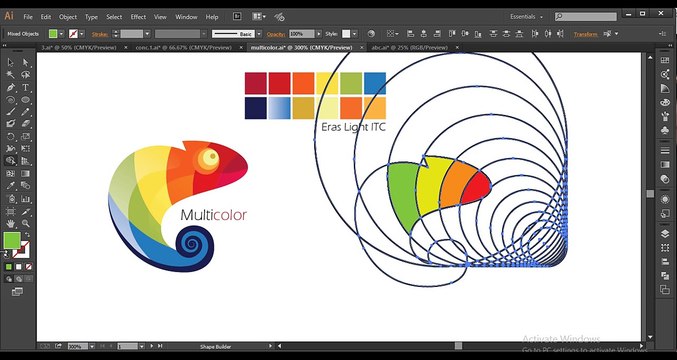Image resolution: width=677 pixels, height=360 pixels.
Task: Click the green Fill swatch in Tools panel
Action: (x=12, y=240)
